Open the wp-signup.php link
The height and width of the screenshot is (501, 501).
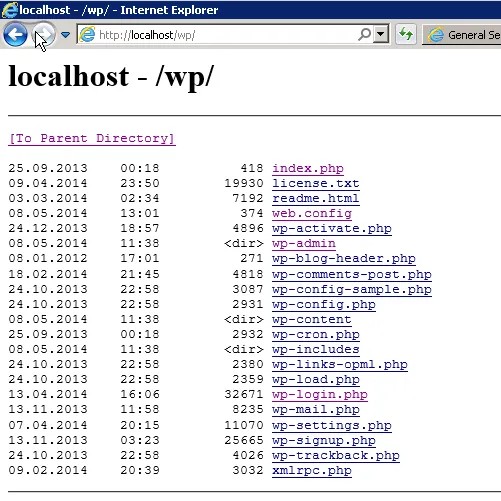(x=324, y=440)
